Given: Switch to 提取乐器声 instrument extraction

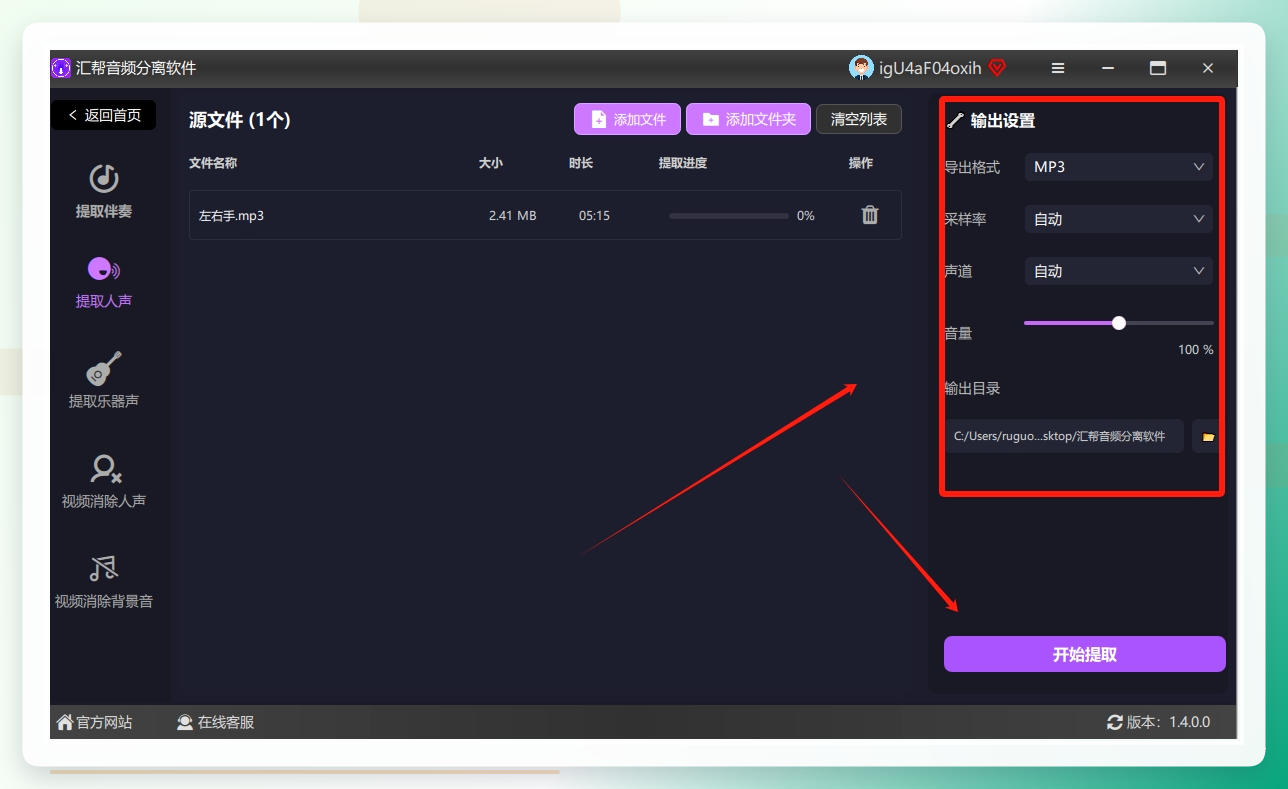Looking at the screenshot, I should 104,381.
